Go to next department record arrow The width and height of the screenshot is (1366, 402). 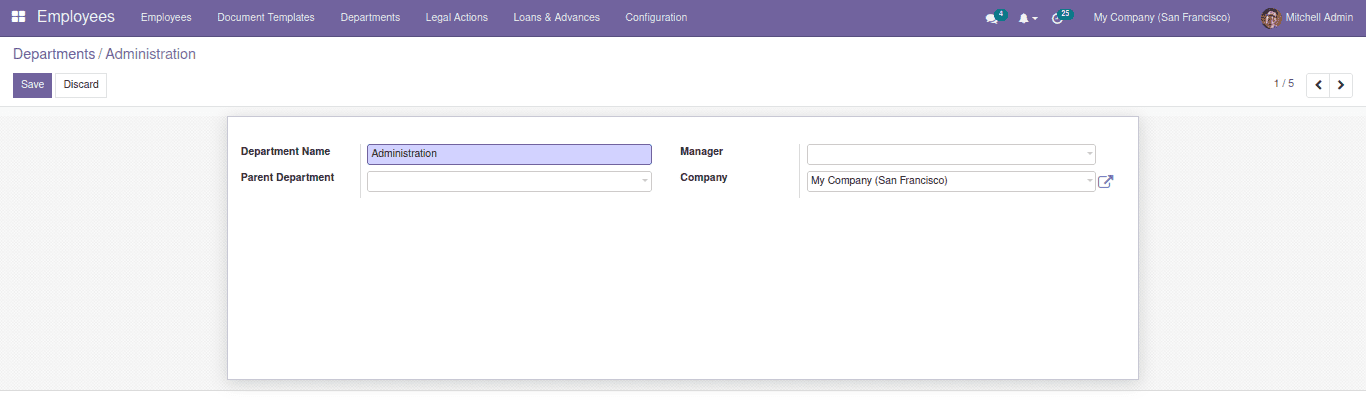1341,85
